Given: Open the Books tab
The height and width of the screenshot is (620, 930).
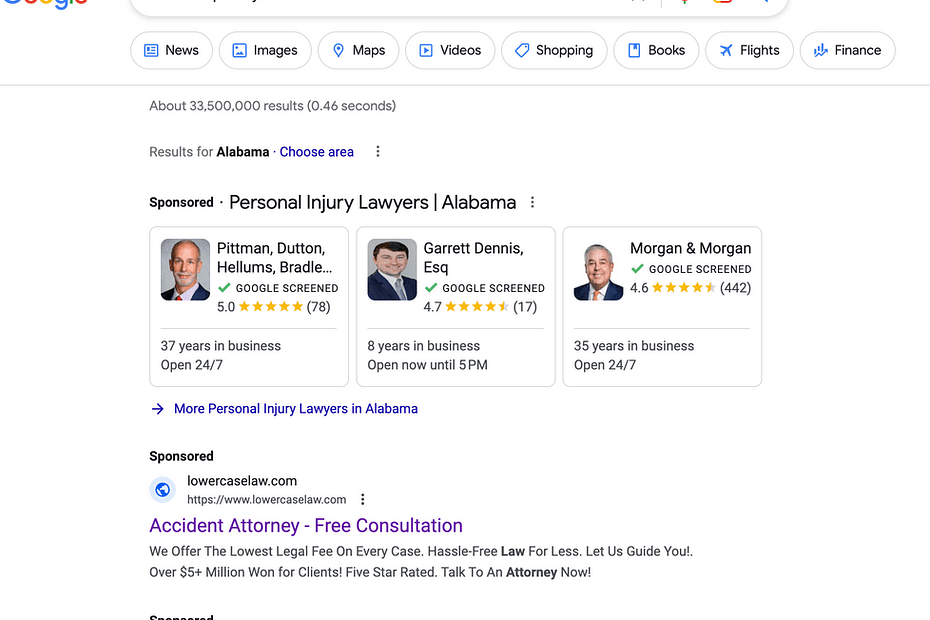Looking at the screenshot, I should pos(656,50).
